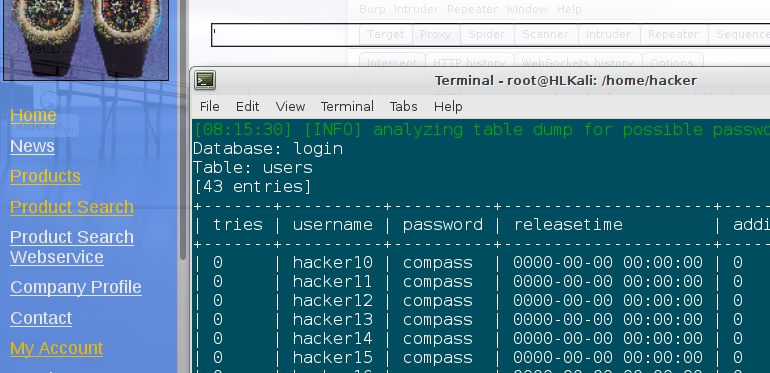The height and width of the screenshot is (373, 770).
Task: Open the Edit menu in Terminal
Action: click(248, 107)
